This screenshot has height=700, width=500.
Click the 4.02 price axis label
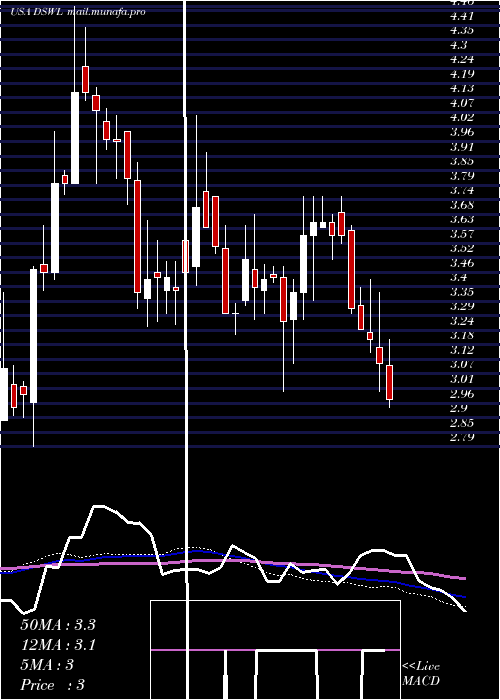point(462,118)
